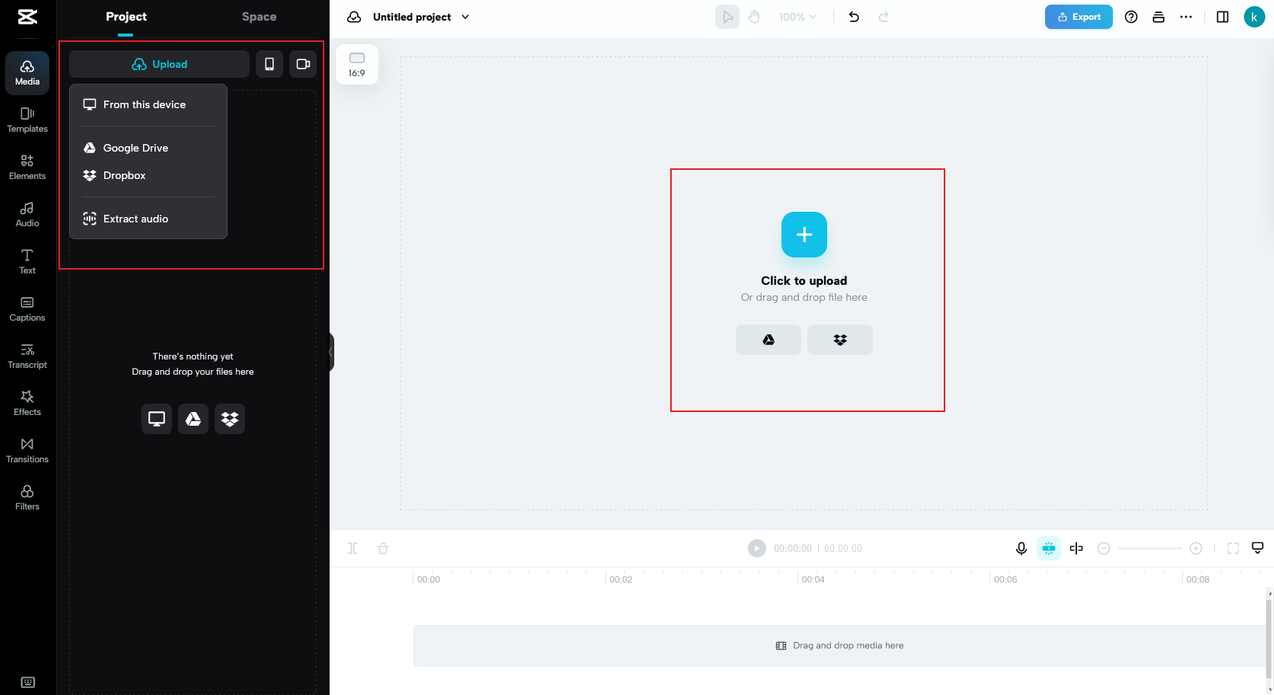Click the 00:02 timeline ruler marker
This screenshot has width=1274, height=695.
(621, 579)
